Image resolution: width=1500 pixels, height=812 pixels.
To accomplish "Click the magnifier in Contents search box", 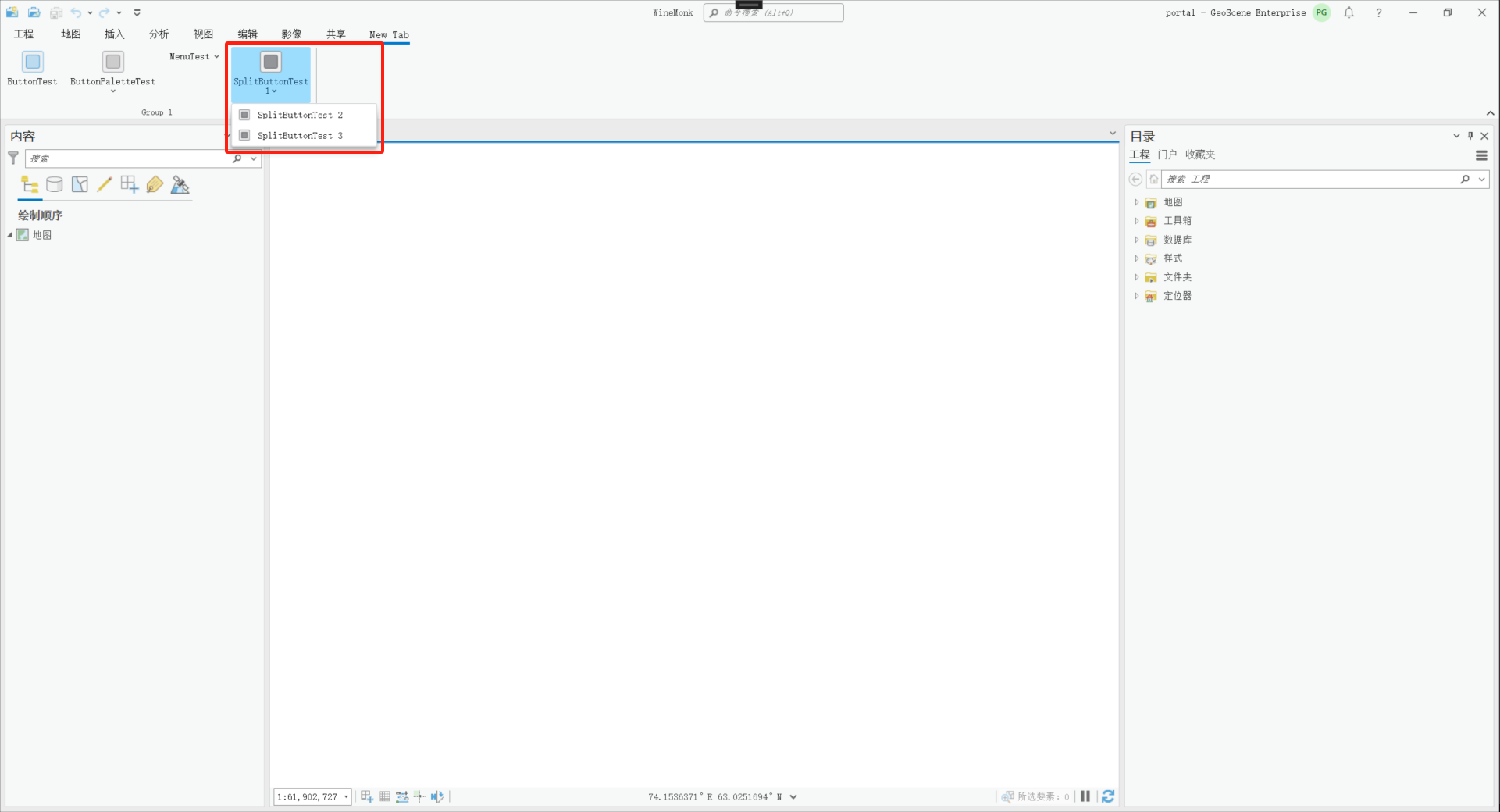I will 237,158.
